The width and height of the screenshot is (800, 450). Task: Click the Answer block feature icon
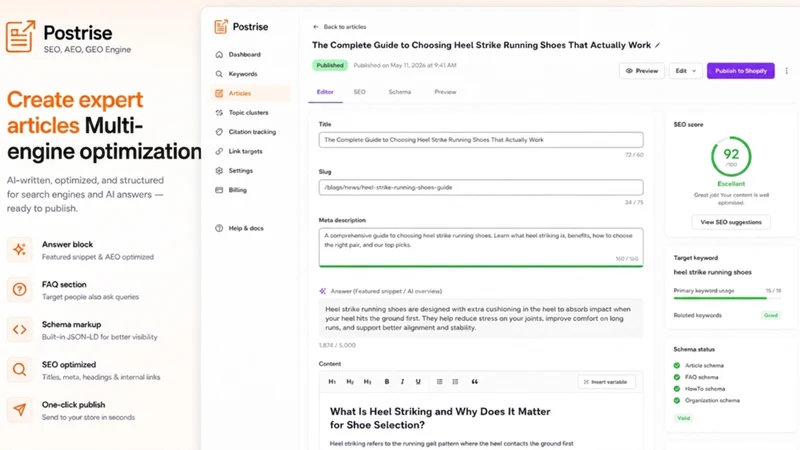coord(19,249)
